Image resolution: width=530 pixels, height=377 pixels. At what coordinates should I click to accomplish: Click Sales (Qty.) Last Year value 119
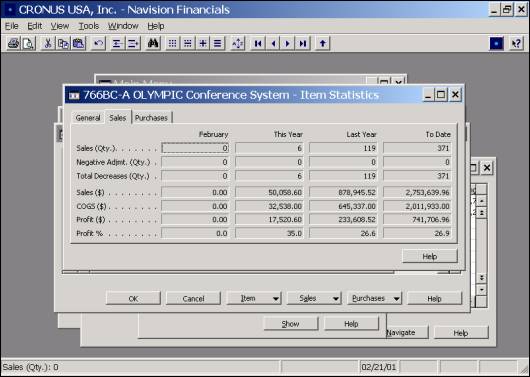click(343, 148)
